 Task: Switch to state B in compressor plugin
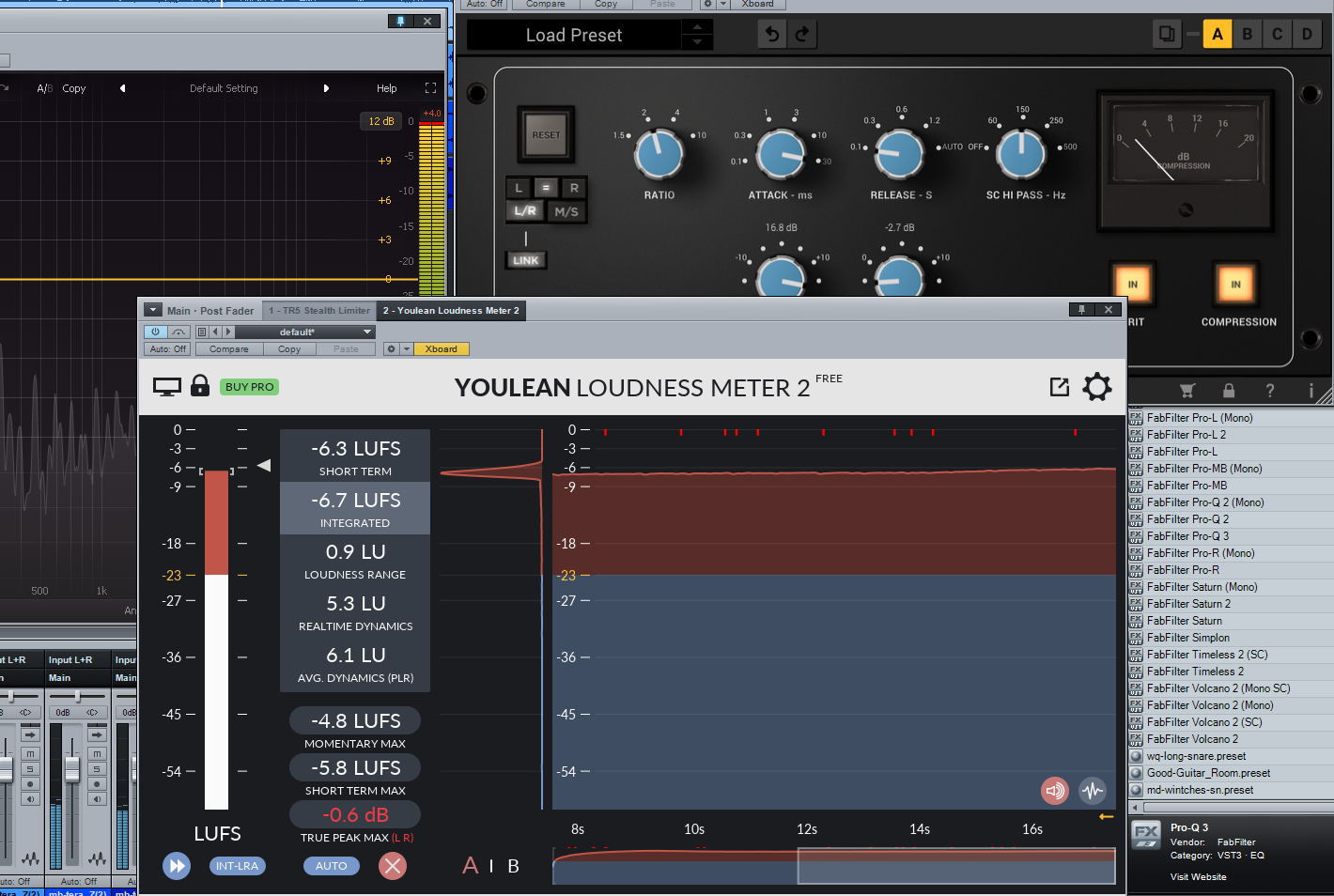coord(1248,35)
